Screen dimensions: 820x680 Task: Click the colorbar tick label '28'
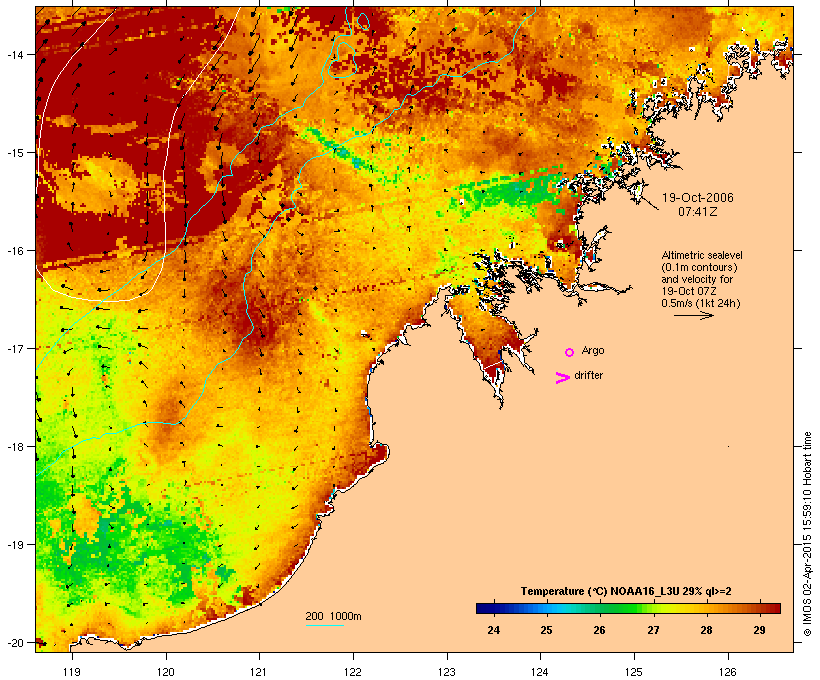point(706,630)
